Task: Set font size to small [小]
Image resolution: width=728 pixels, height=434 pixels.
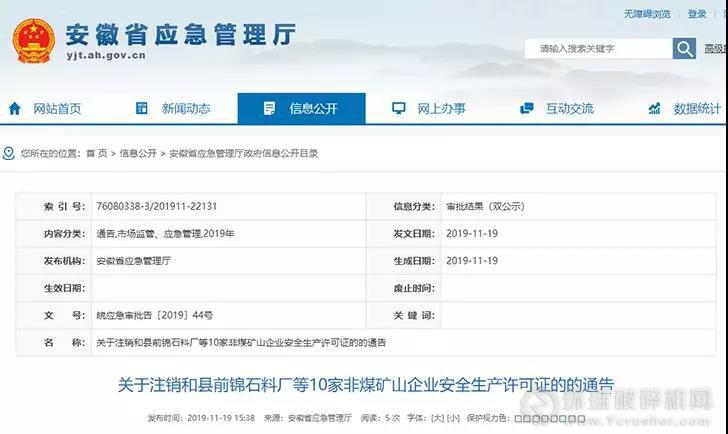Action: pyautogui.click(x=453, y=417)
